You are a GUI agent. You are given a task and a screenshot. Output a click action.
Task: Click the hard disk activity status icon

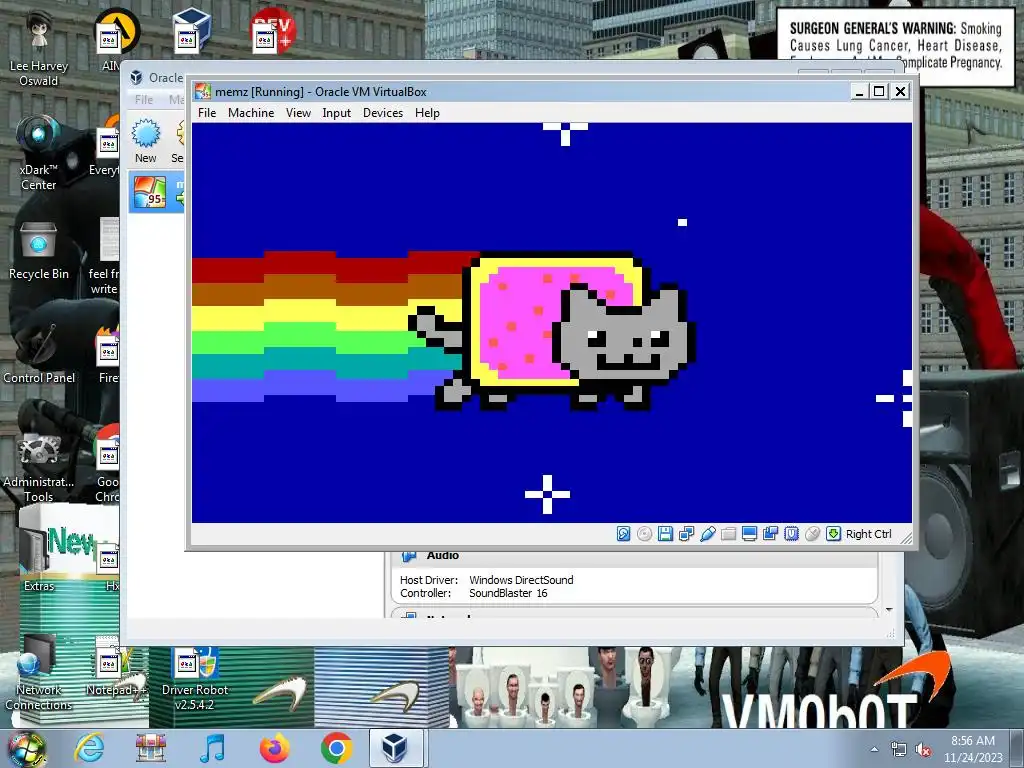pos(624,534)
